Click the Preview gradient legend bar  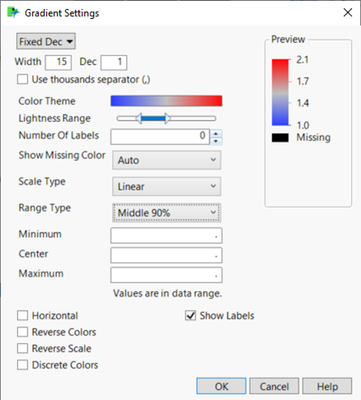tap(280, 92)
